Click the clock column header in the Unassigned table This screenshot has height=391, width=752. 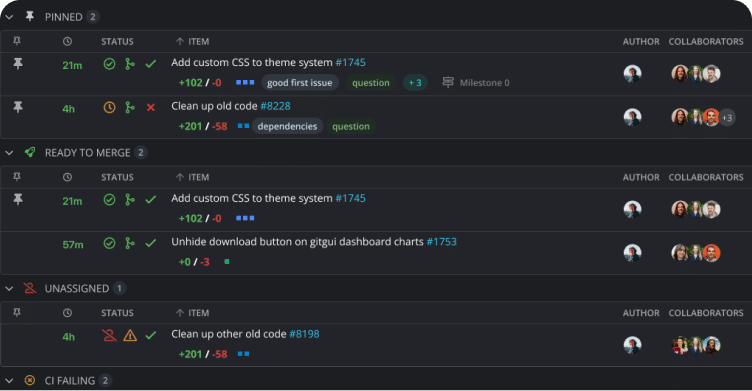pyautogui.click(x=67, y=313)
